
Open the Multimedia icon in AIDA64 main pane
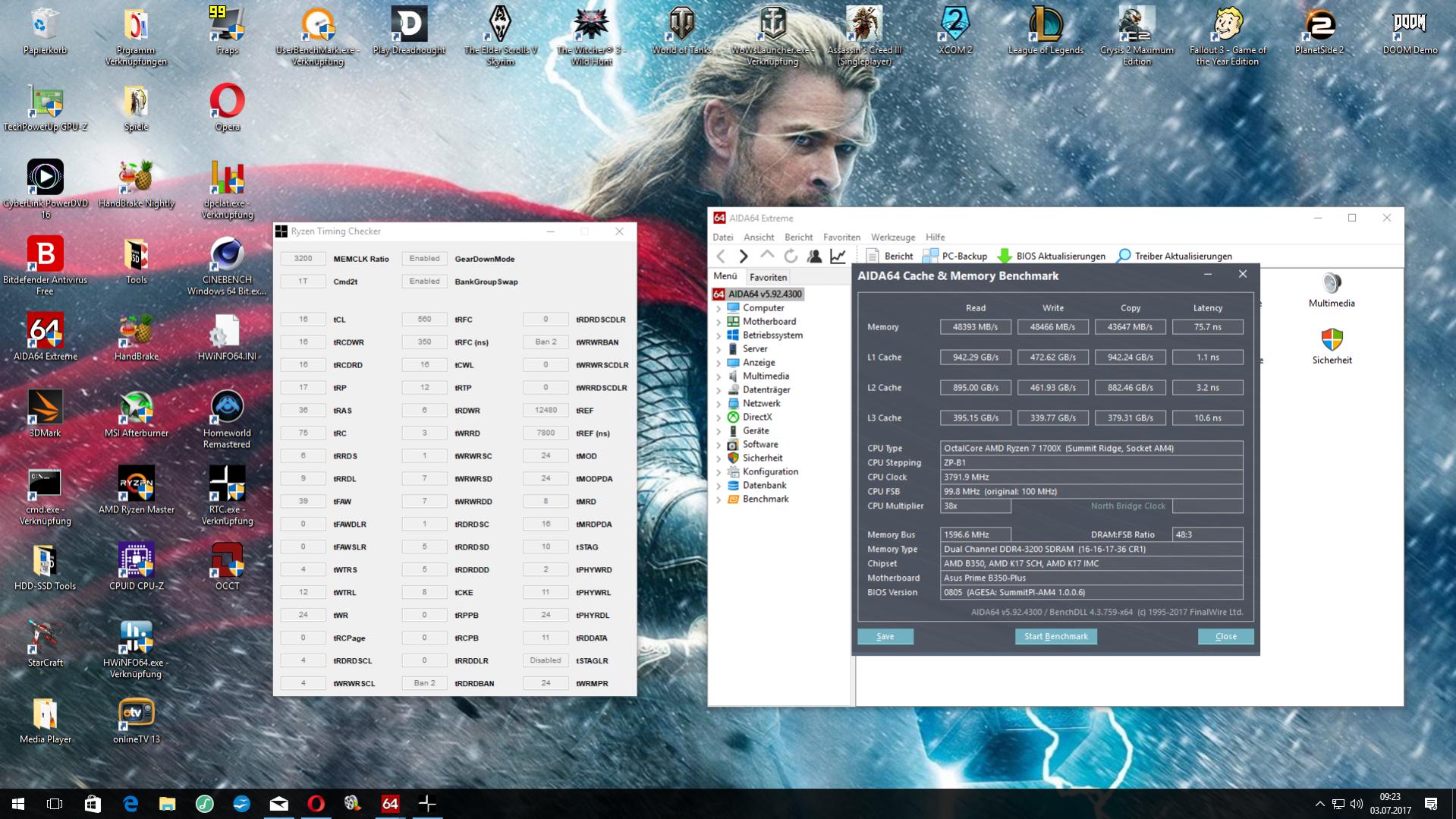pos(1332,291)
